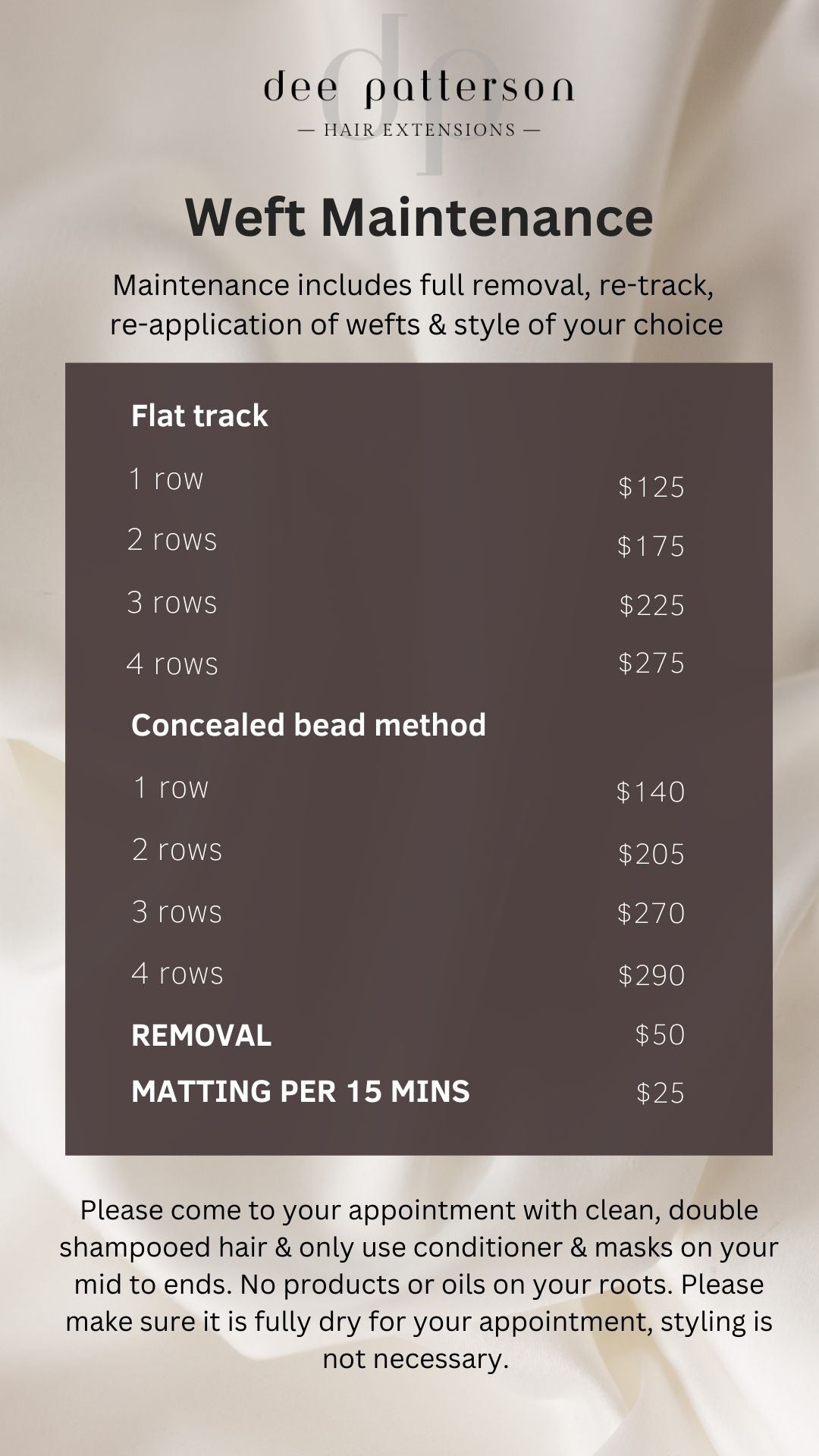Click the maintenance includes description text
819x1456 pixels.
[x=416, y=305]
